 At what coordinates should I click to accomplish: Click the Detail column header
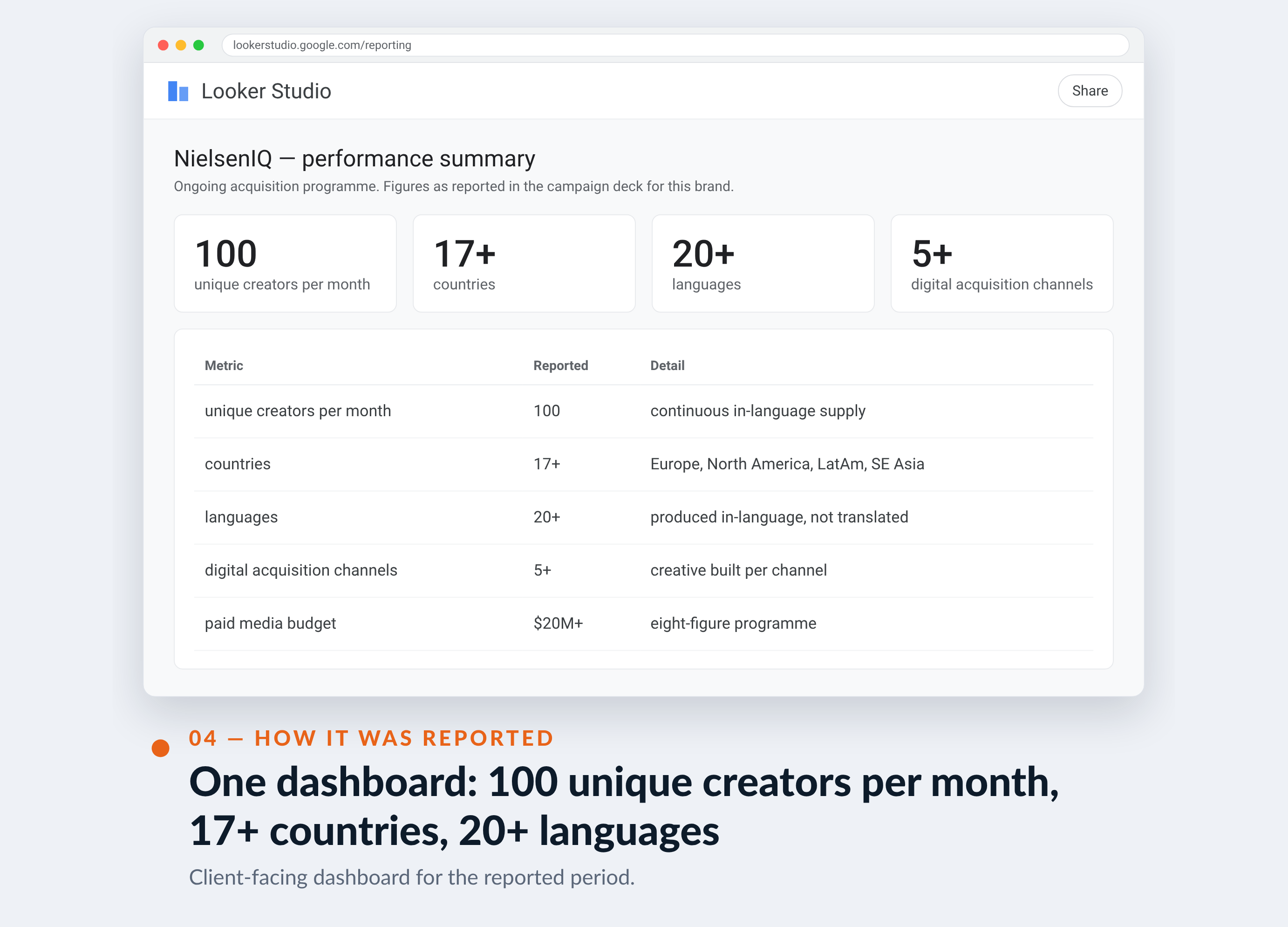[x=667, y=365]
